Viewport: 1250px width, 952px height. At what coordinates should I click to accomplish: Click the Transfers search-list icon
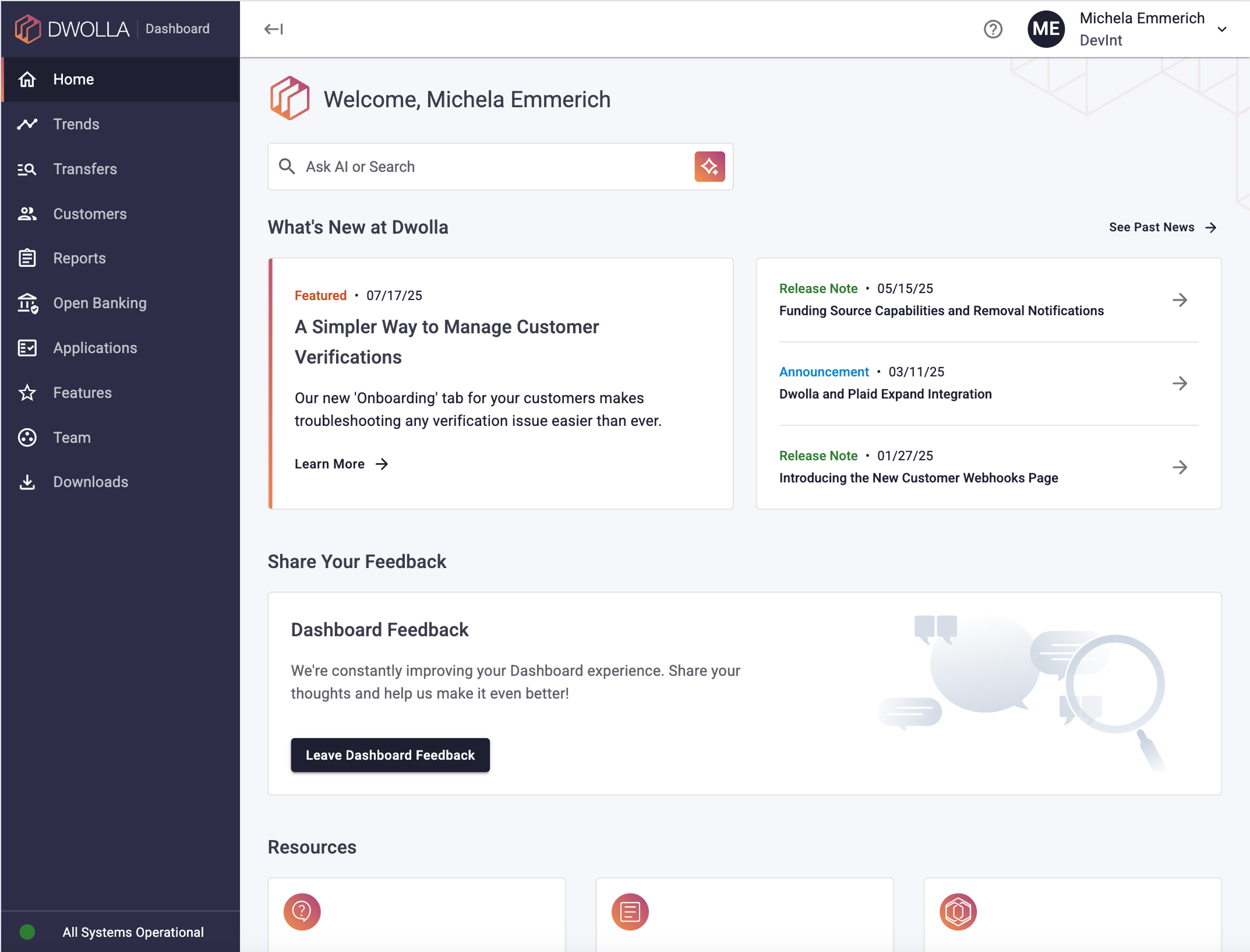27,169
